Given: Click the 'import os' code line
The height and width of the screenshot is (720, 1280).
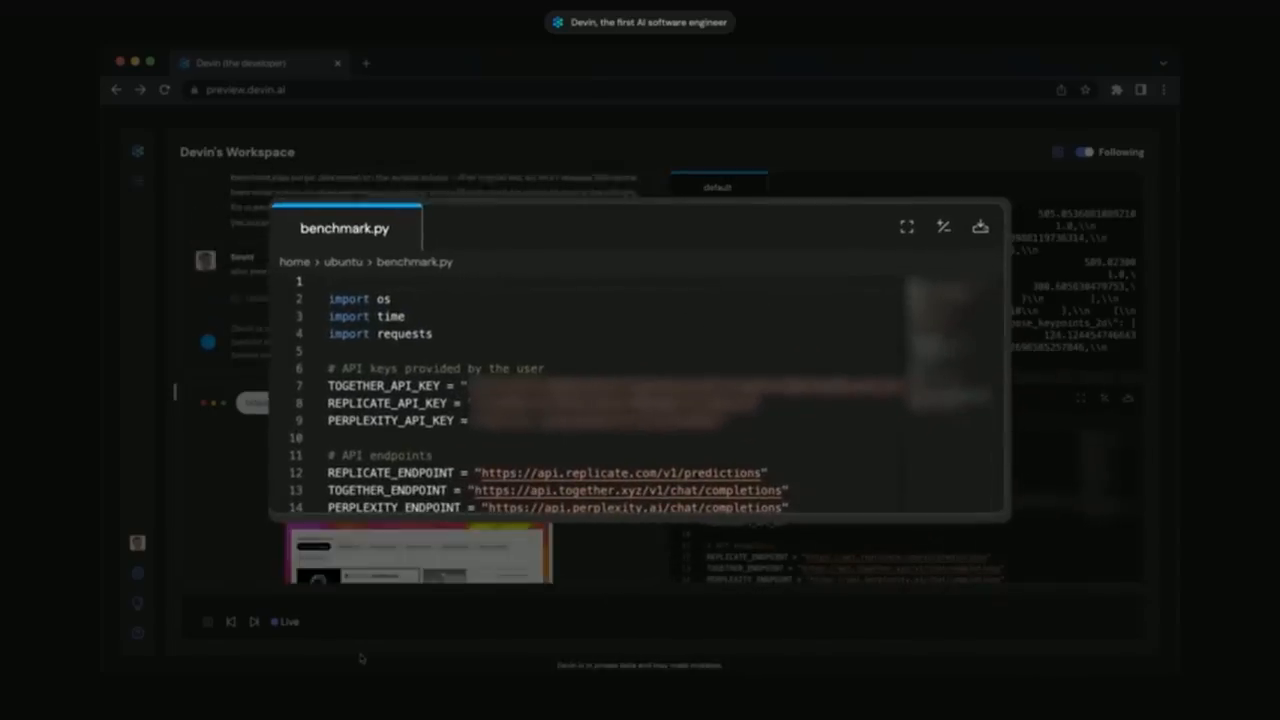Looking at the screenshot, I should click(x=359, y=299).
